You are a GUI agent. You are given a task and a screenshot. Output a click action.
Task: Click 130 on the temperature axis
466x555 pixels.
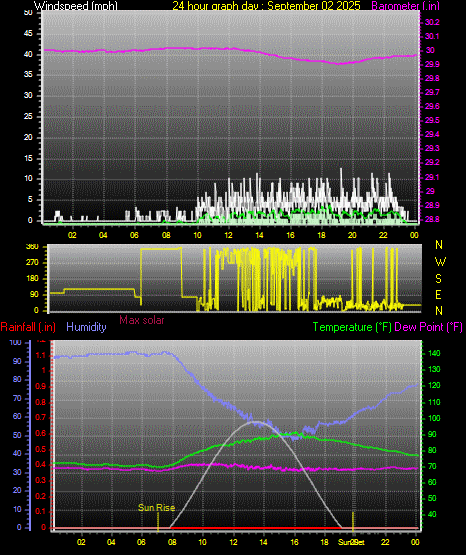coord(434,370)
